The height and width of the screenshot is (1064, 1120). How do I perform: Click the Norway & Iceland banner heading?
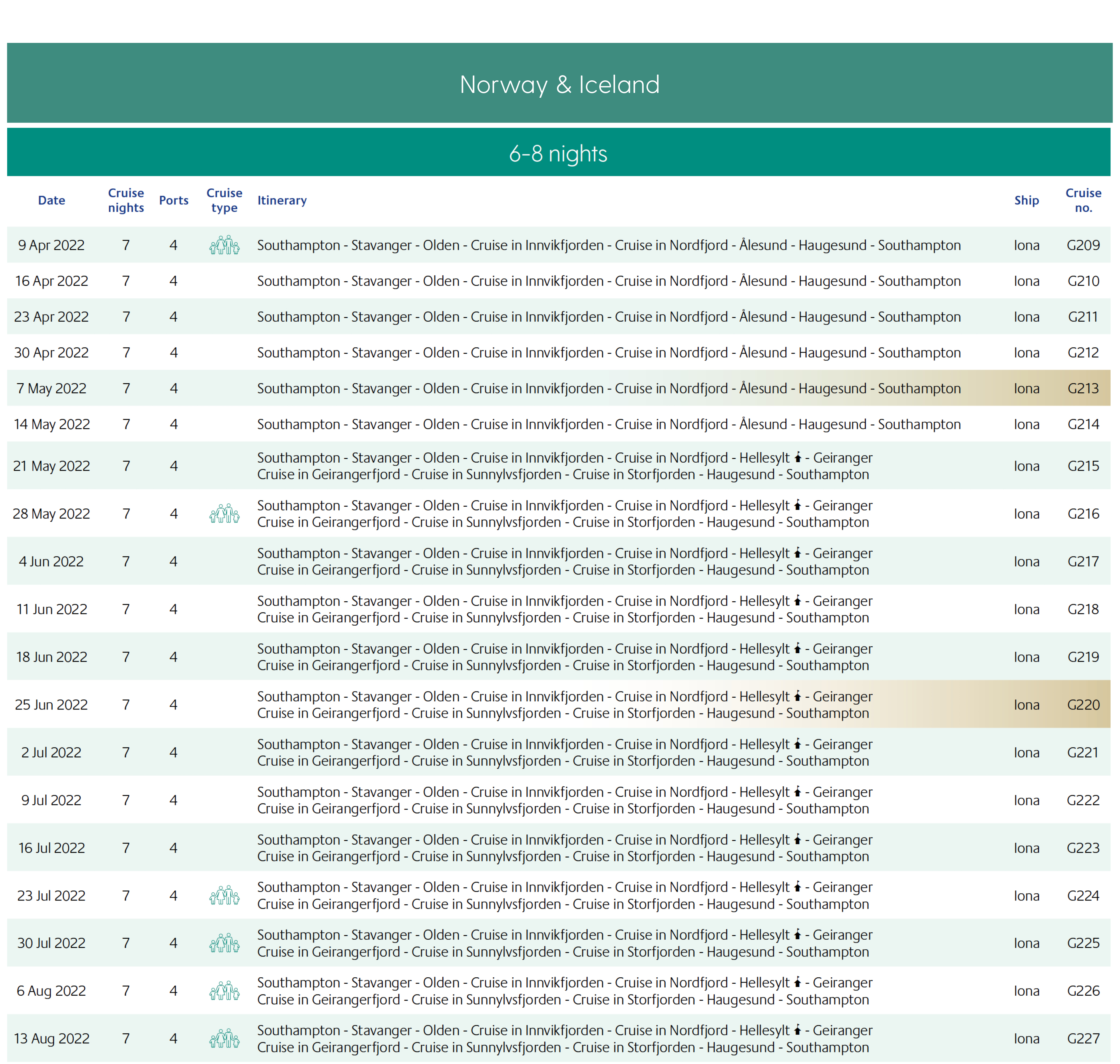(559, 85)
